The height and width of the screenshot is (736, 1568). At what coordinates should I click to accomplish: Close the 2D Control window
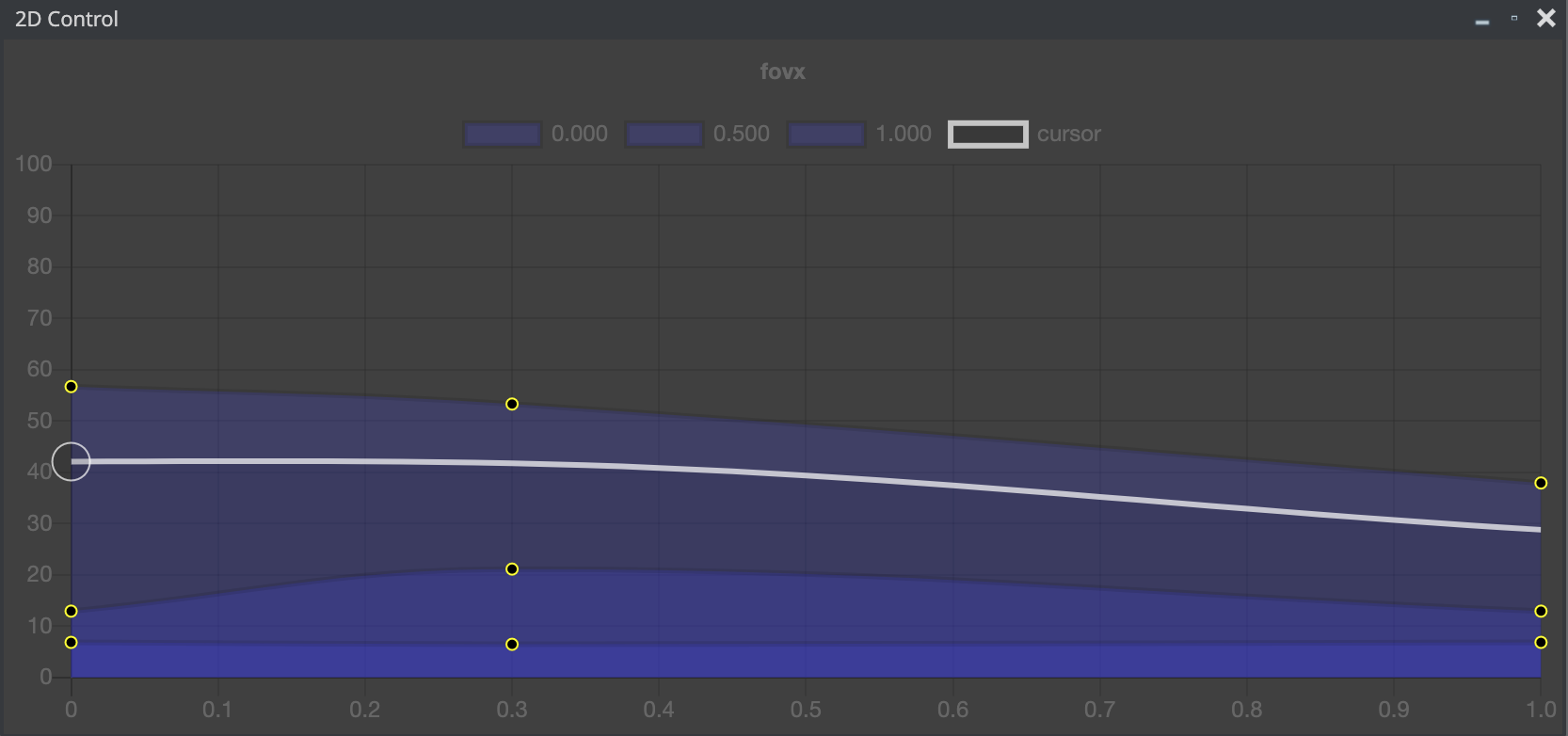tap(1546, 18)
